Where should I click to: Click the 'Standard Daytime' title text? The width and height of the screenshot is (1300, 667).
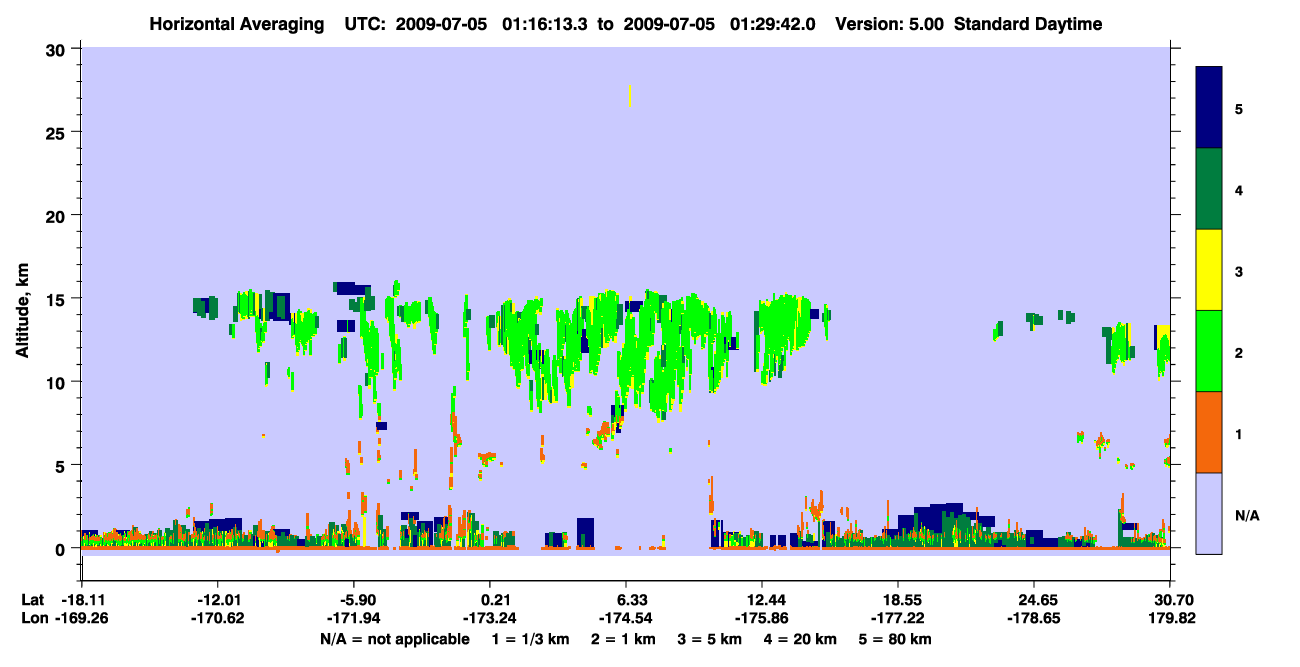pyautogui.click(x=1028, y=24)
